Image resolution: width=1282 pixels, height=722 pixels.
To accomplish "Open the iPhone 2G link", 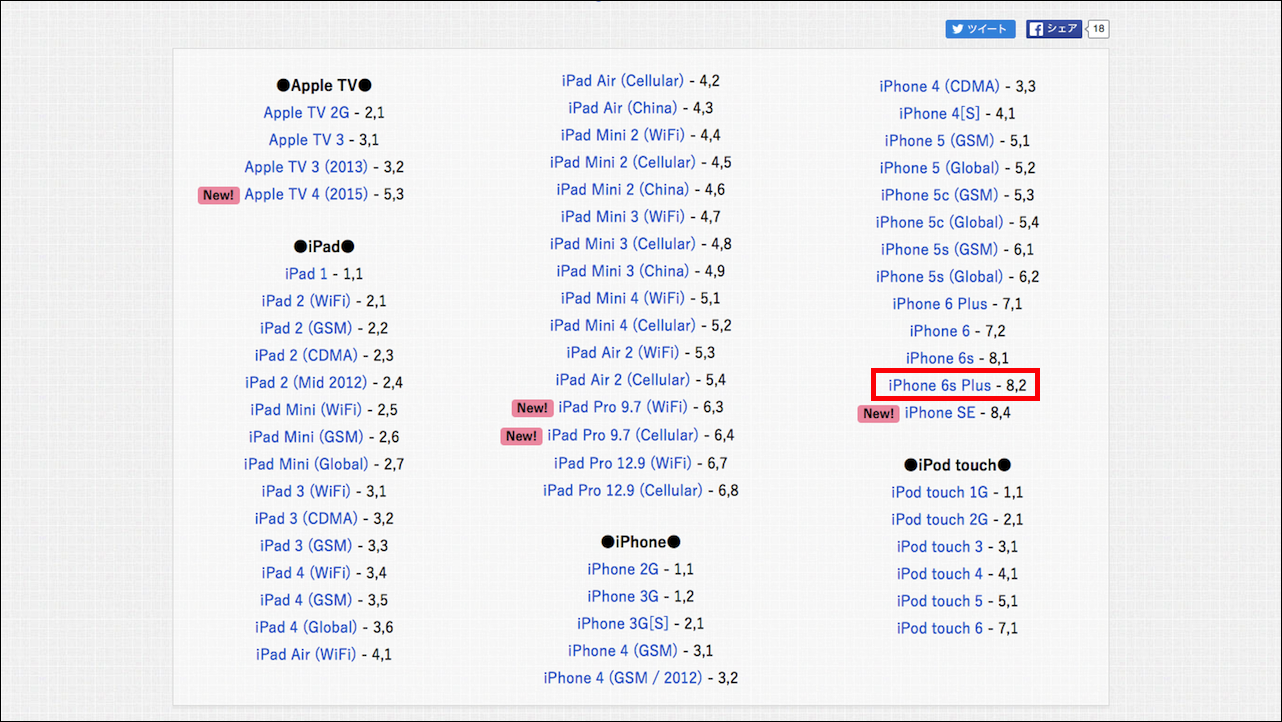I will tap(623, 569).
